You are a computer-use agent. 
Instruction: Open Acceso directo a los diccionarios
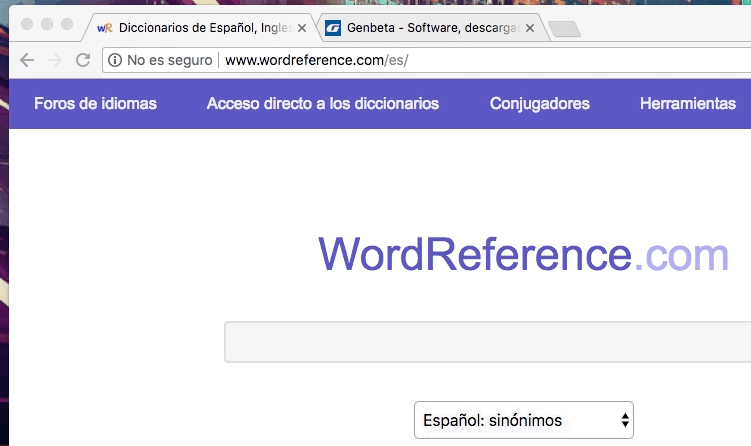[322, 104]
